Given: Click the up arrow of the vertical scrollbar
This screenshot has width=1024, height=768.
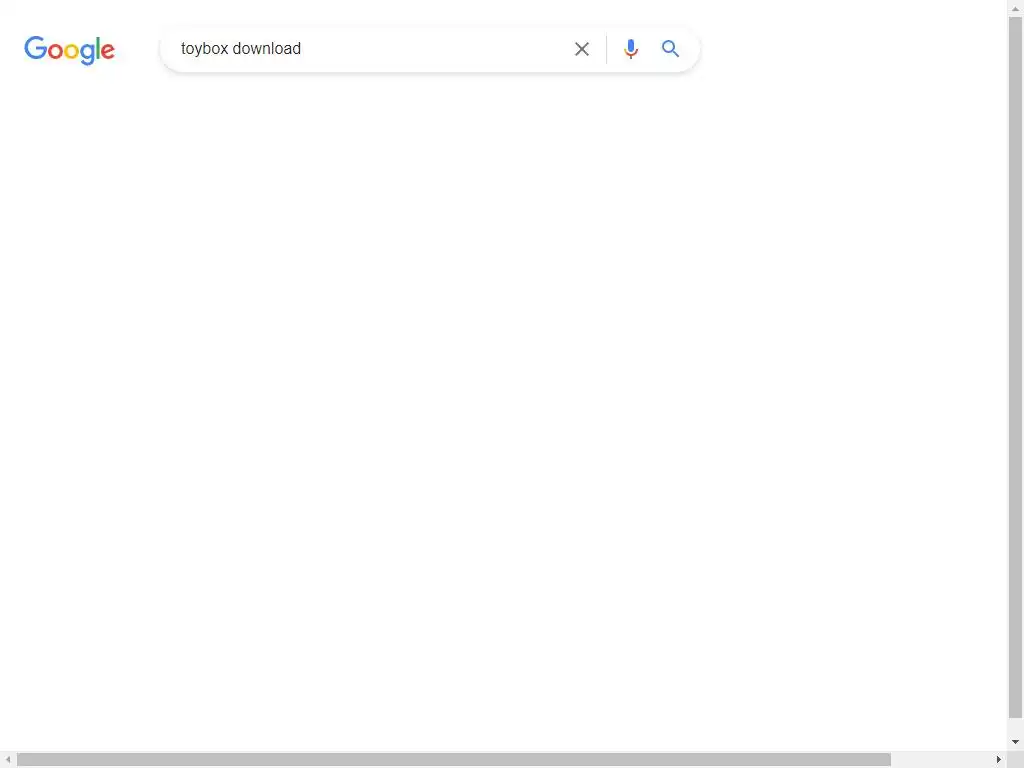Looking at the screenshot, I should coord(1016,8).
